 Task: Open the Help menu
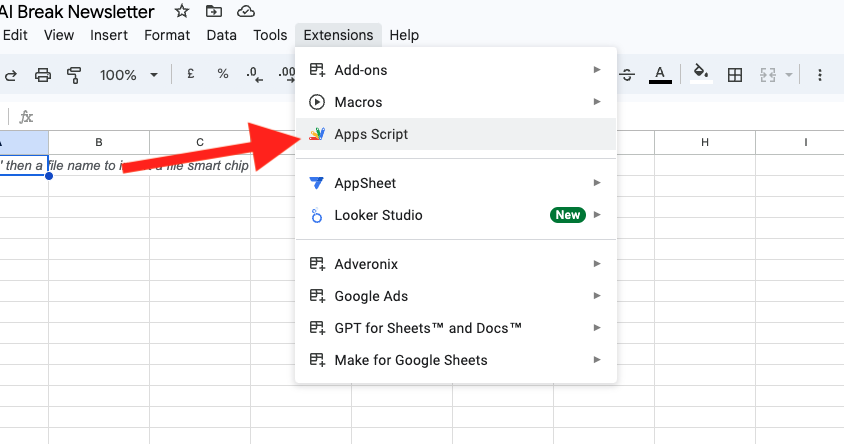click(404, 35)
